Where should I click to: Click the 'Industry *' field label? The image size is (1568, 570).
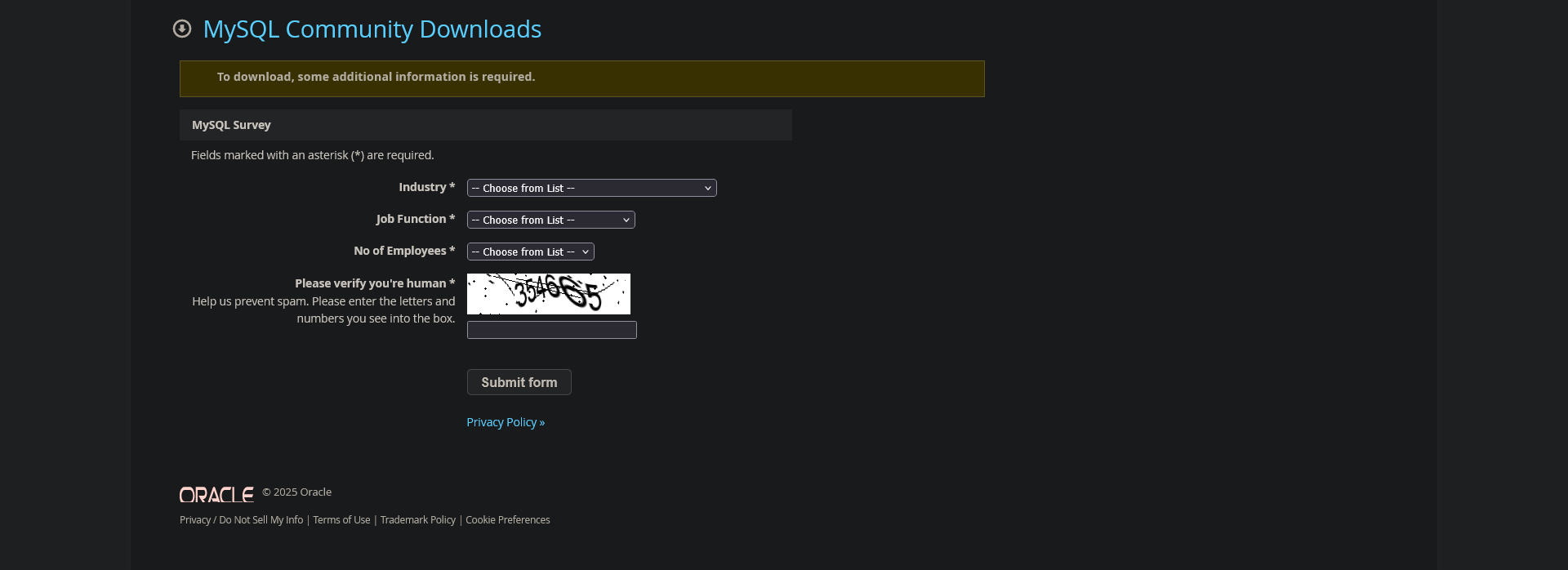(427, 187)
